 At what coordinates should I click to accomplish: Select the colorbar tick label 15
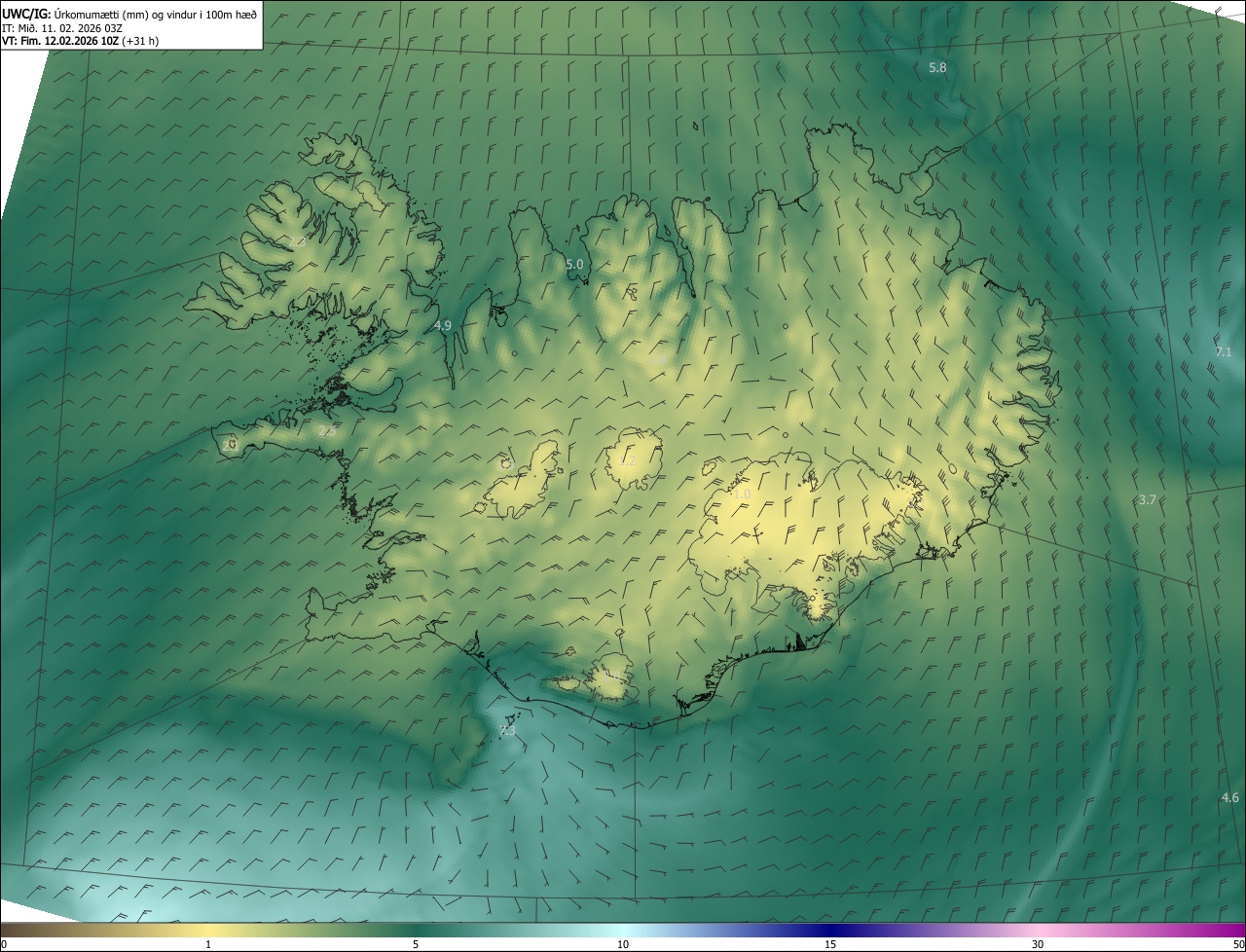click(830, 944)
